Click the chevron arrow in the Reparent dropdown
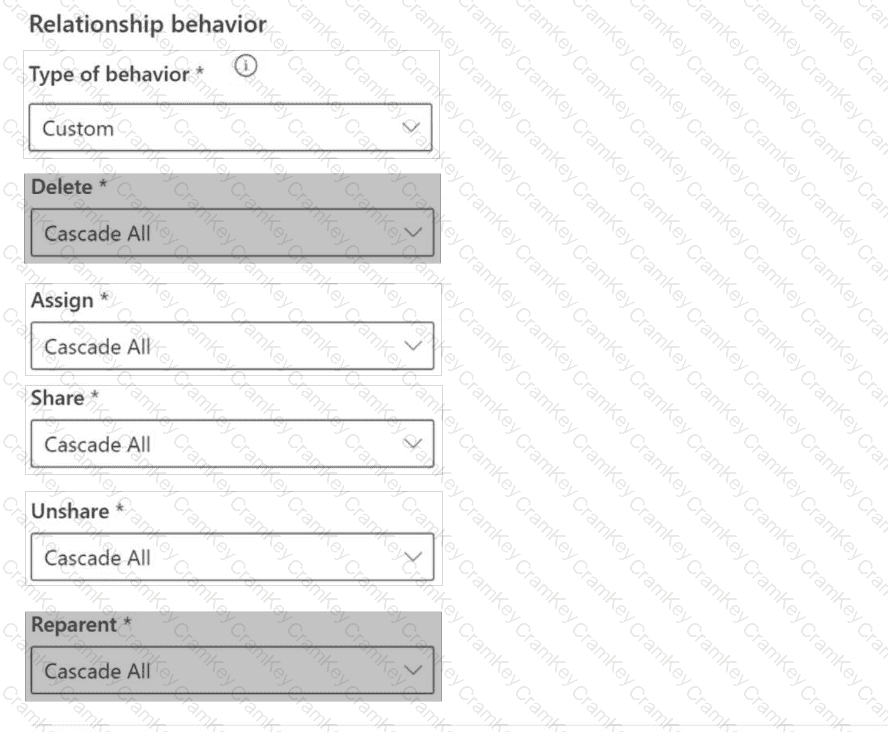The width and height of the screenshot is (888, 732). click(x=414, y=670)
